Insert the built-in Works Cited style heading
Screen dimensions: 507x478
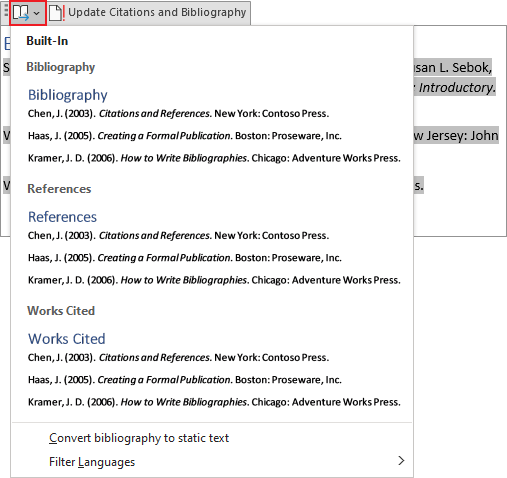[67, 339]
